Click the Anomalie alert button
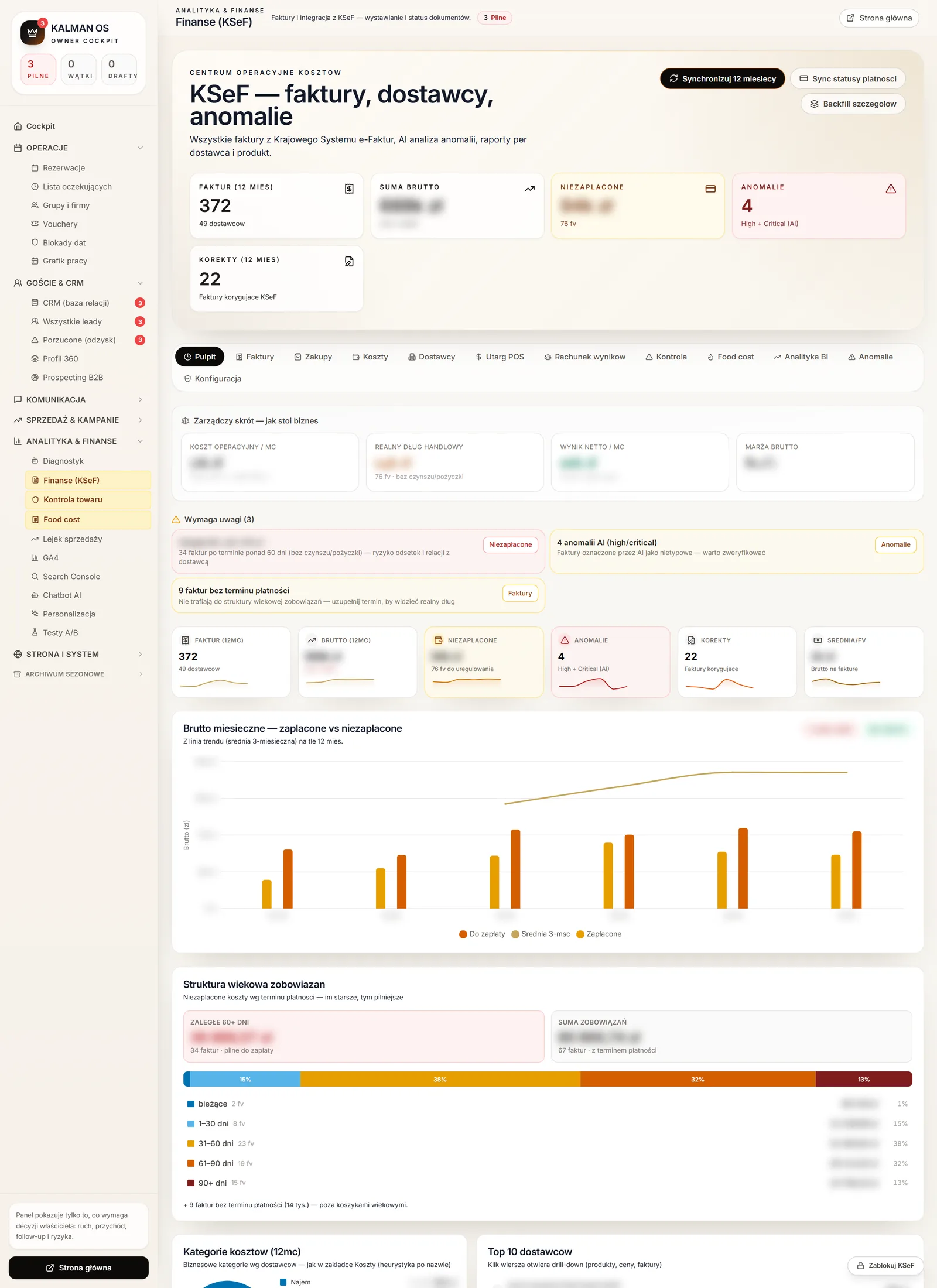 click(895, 545)
